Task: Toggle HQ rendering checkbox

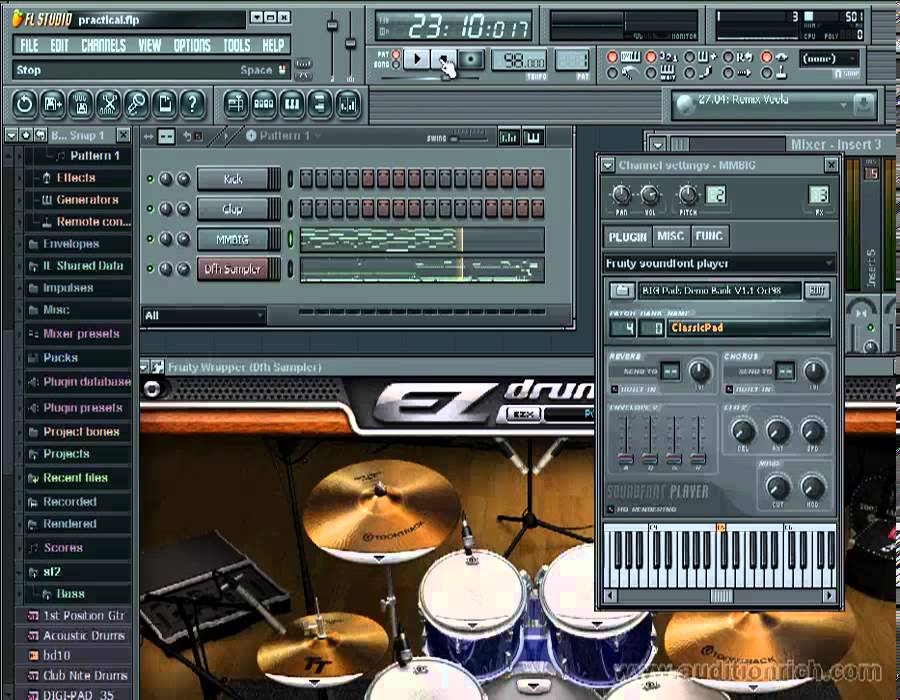Action: (x=613, y=509)
